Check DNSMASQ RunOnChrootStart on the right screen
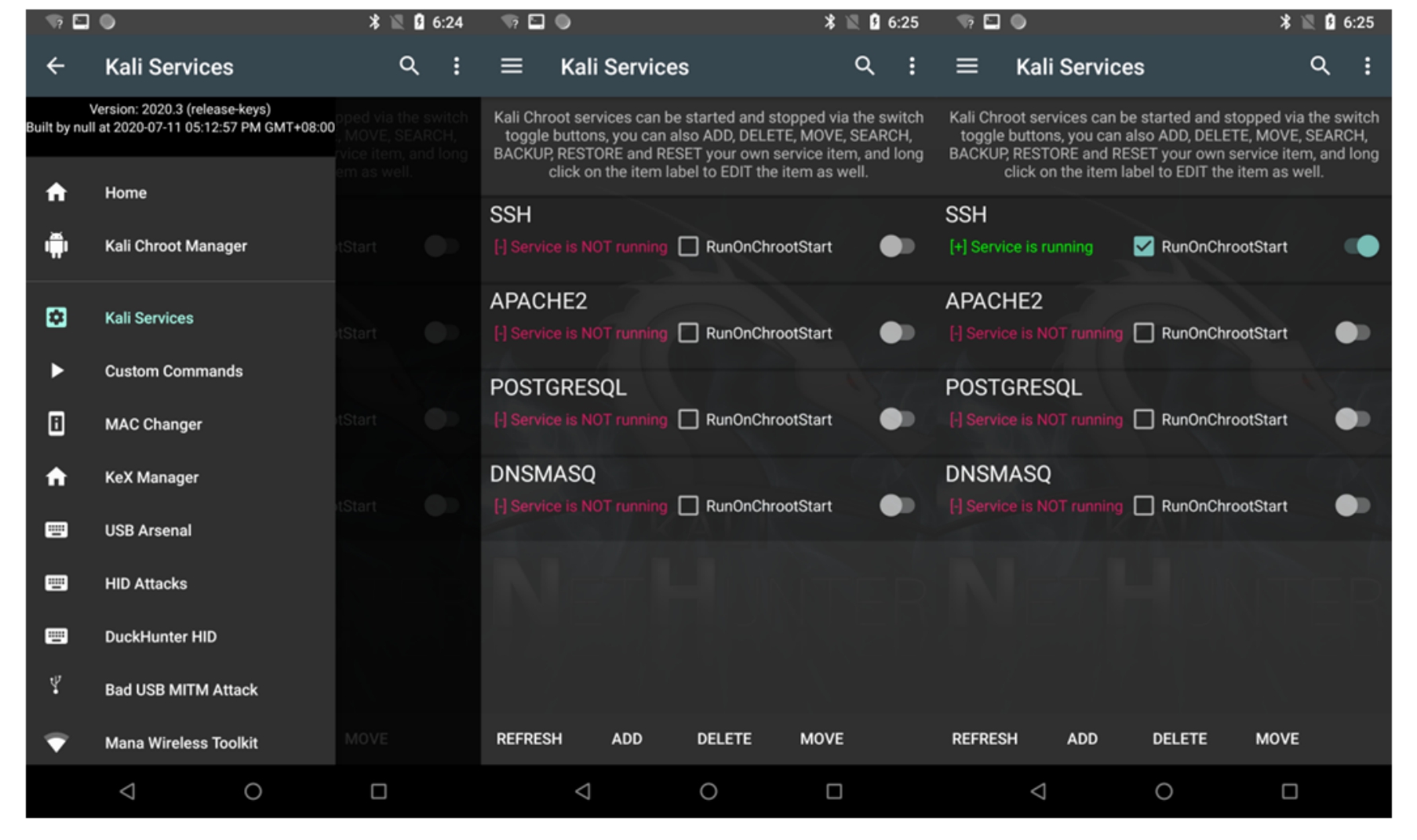The width and height of the screenshot is (1417, 840). [1144, 506]
